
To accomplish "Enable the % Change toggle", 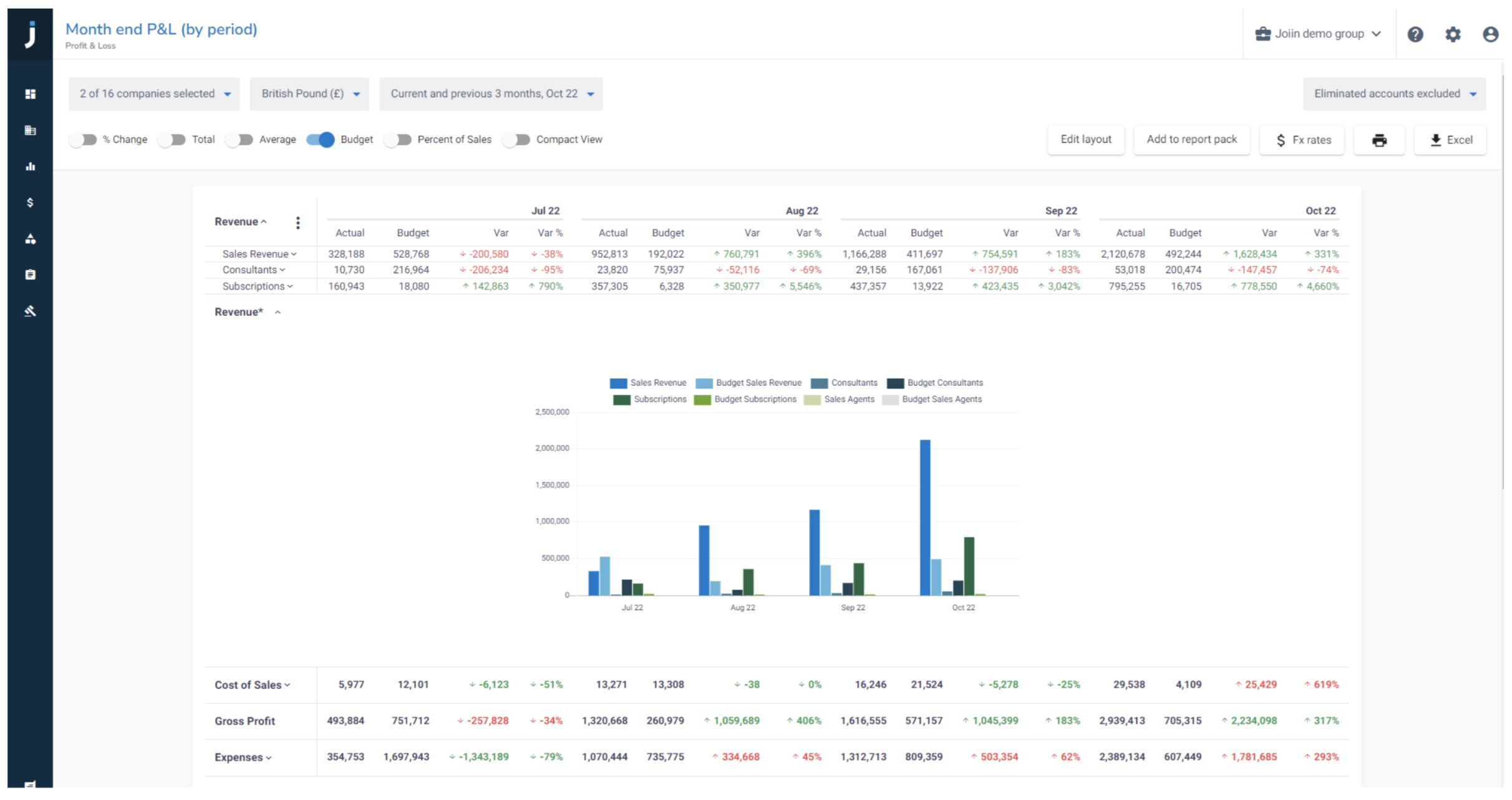I will pyautogui.click(x=84, y=139).
